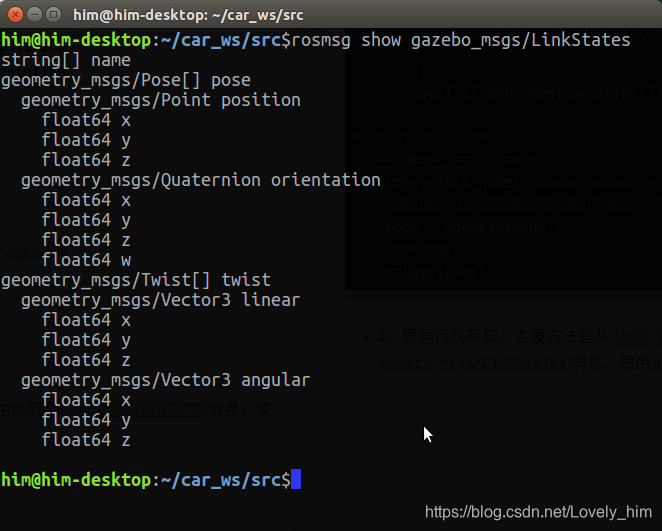The height and width of the screenshot is (531, 662).
Task: Click 'float64 x' under Quaternion orientation
Action: (x=87, y=200)
